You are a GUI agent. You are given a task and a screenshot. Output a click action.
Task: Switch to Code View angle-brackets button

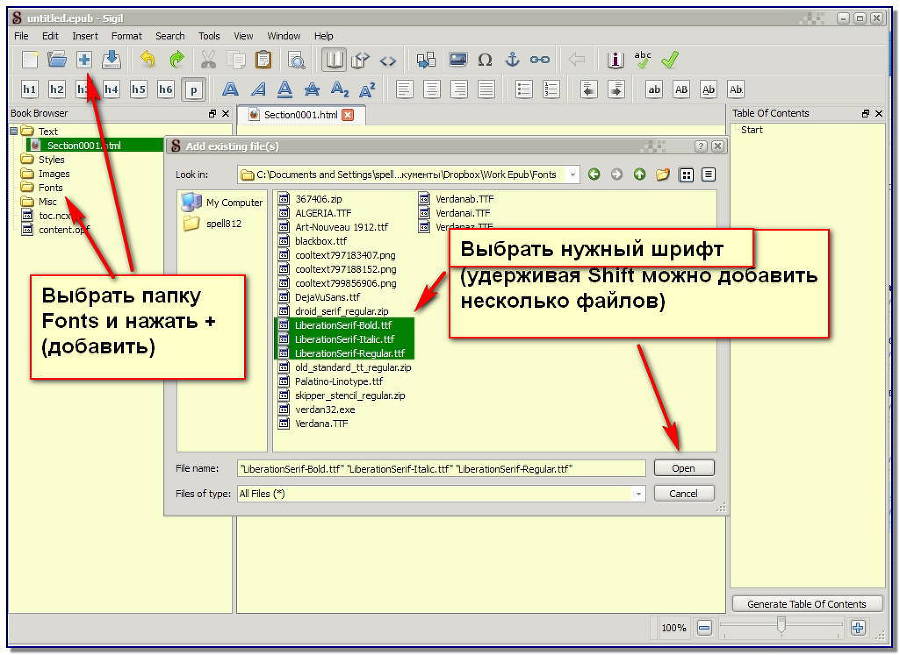[x=388, y=59]
